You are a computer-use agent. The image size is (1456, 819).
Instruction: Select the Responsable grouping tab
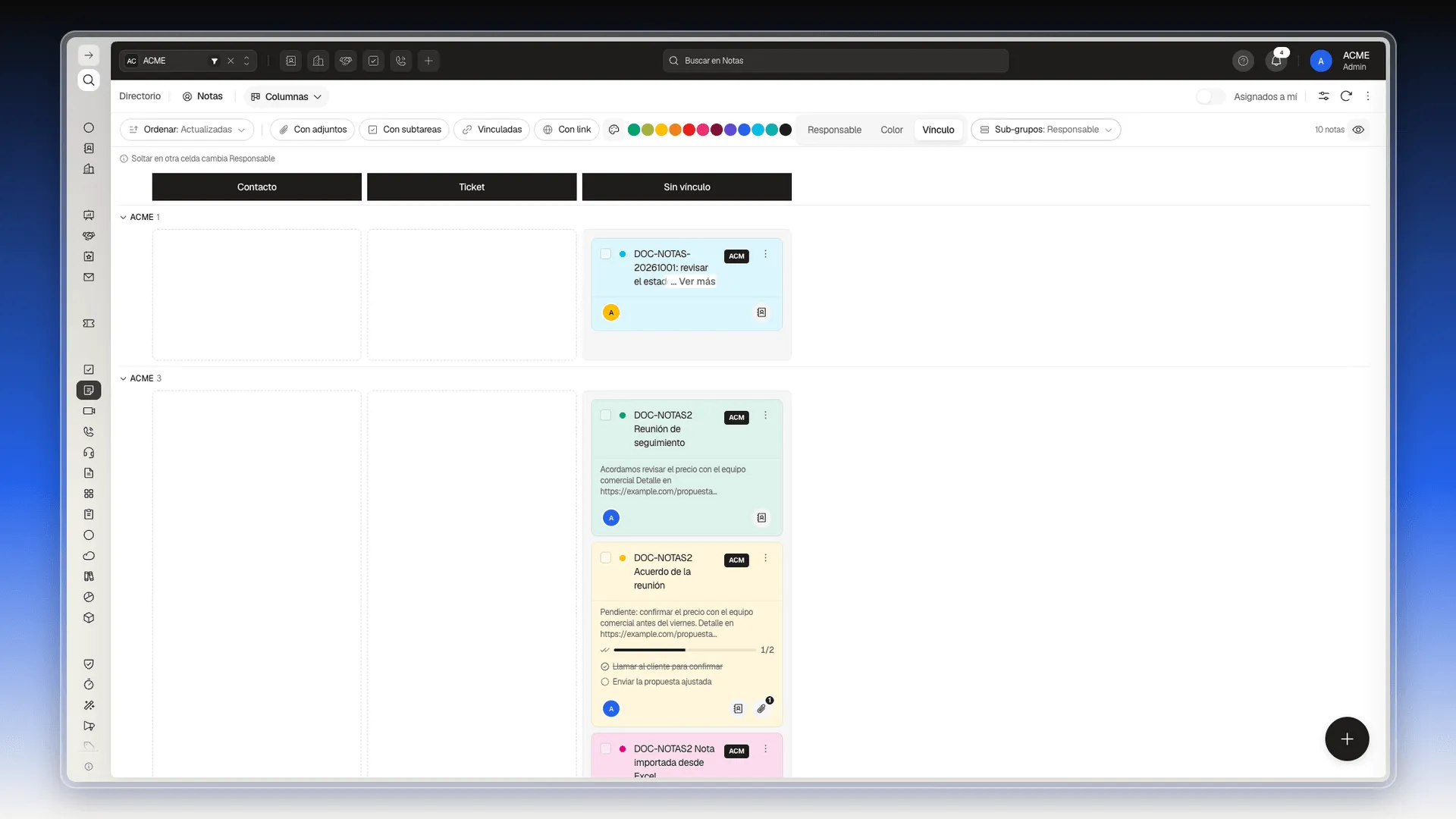834,130
